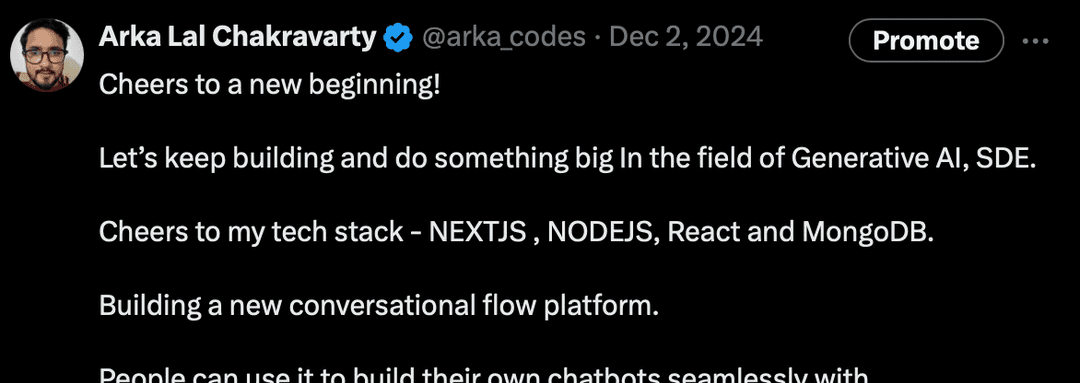Viewport: 1080px width, 383px height.
Task: Click the line "Cheers to a new beginning!"
Action: [269, 86]
